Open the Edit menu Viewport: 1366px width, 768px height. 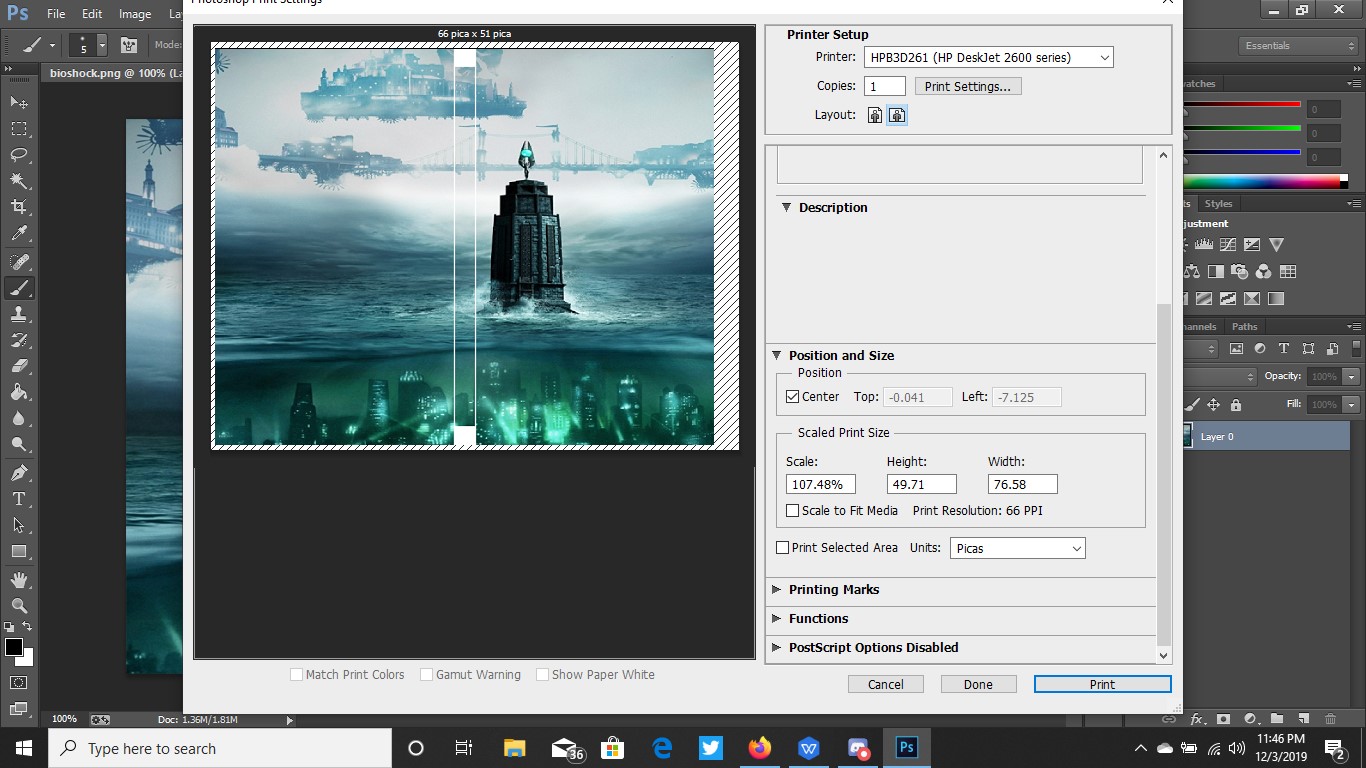(x=92, y=14)
